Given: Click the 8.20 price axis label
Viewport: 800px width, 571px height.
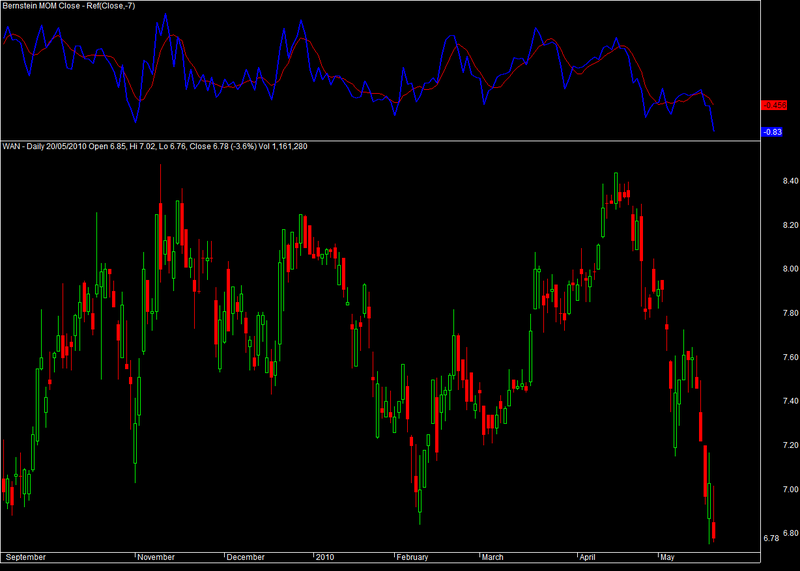Looking at the screenshot, I should (x=790, y=225).
